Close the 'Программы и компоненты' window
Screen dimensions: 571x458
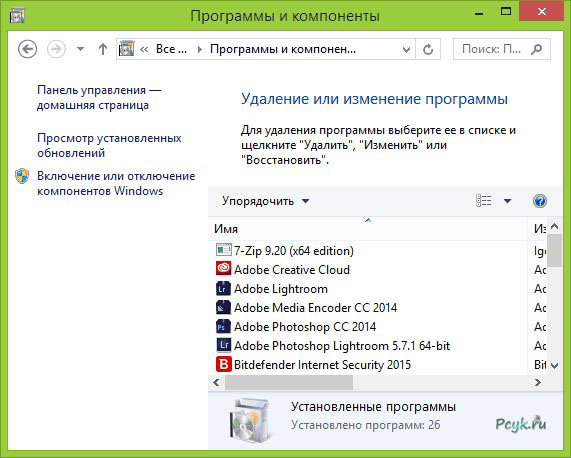pos(542,11)
